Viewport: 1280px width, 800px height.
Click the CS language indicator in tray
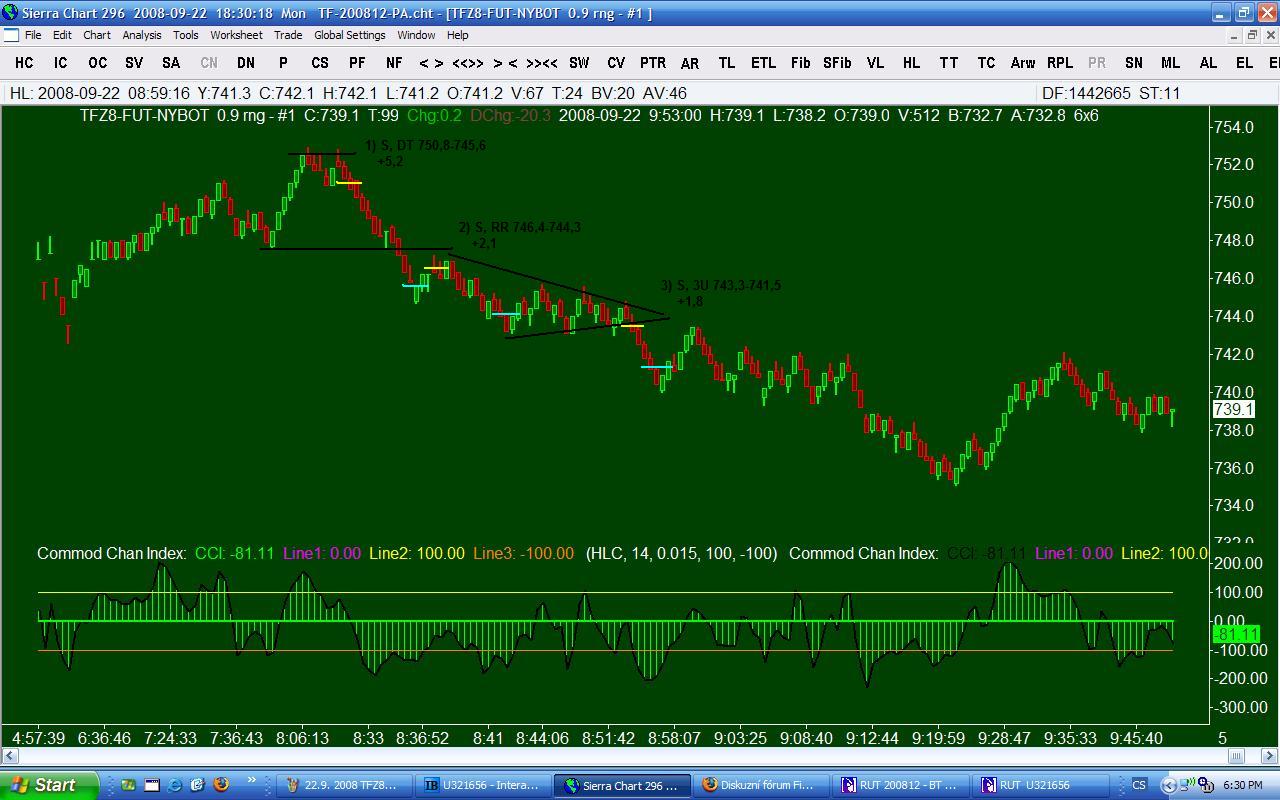[1139, 785]
